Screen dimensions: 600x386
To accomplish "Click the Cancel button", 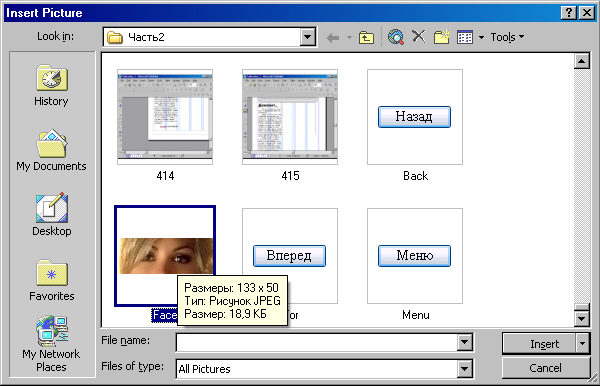I will 545,368.
